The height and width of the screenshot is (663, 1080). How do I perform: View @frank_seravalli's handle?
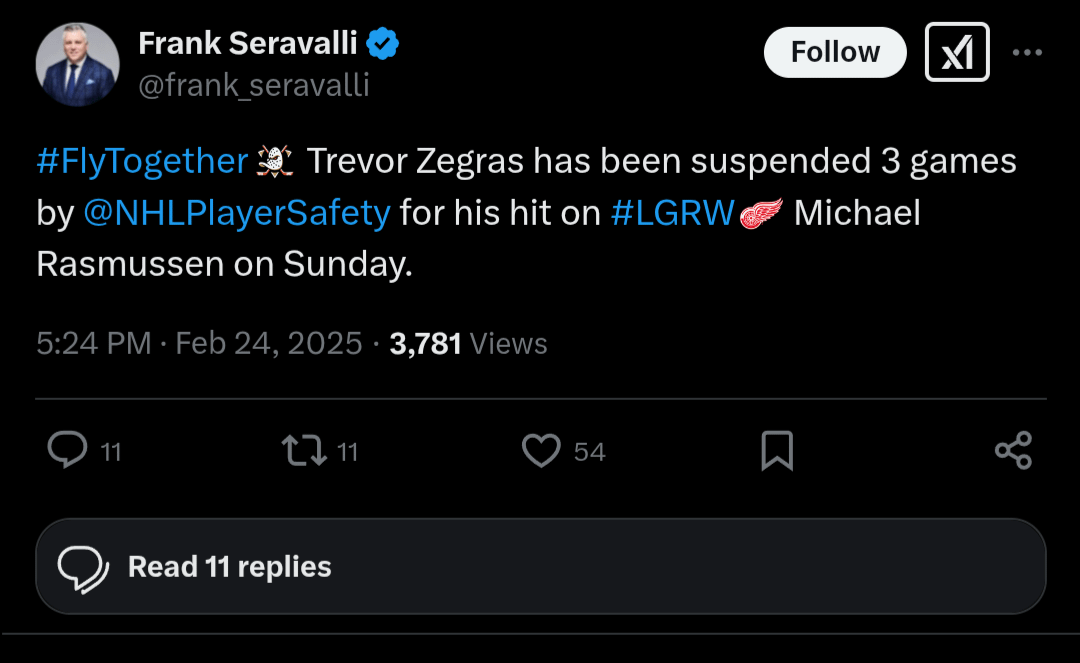tap(254, 85)
